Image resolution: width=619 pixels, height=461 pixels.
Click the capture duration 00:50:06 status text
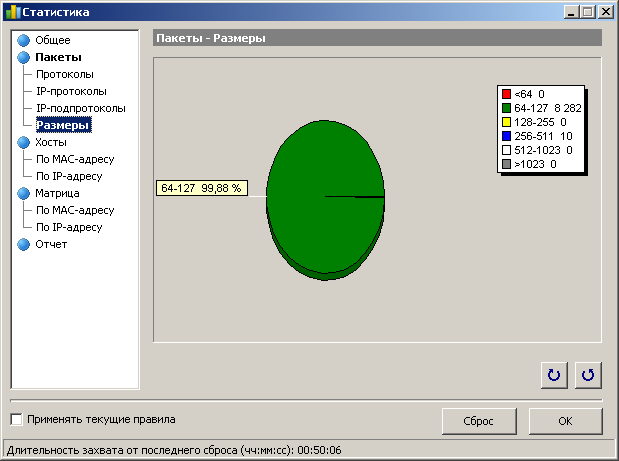tap(319, 450)
